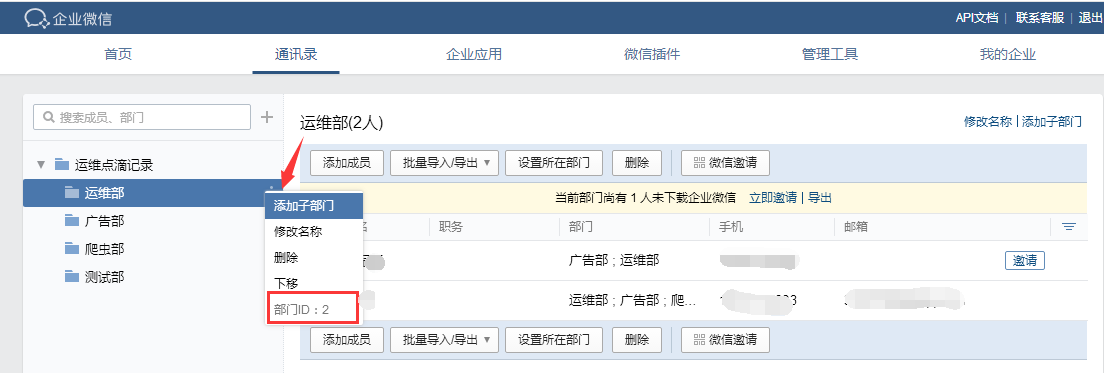Click the 邮箱 column header

coord(855,227)
